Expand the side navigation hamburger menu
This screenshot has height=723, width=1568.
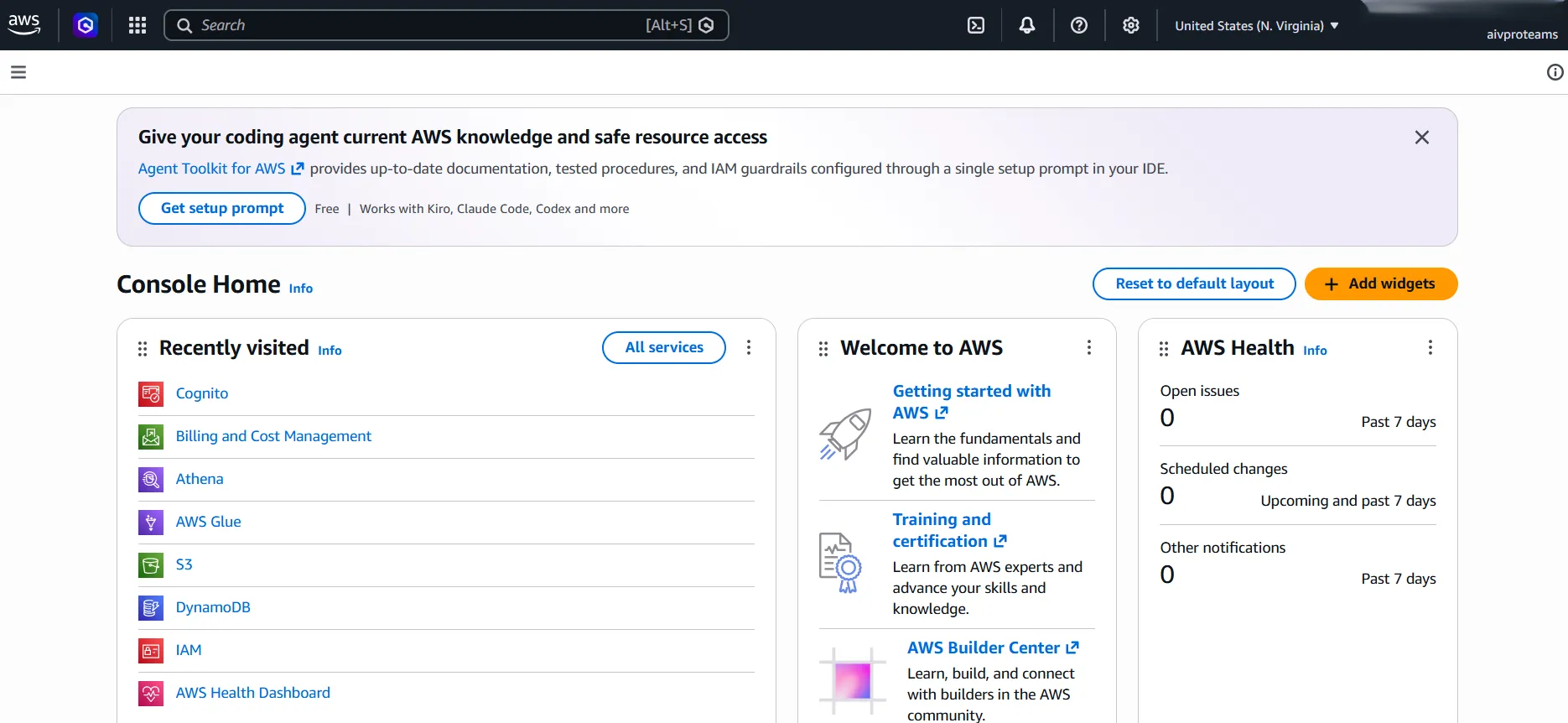click(18, 72)
